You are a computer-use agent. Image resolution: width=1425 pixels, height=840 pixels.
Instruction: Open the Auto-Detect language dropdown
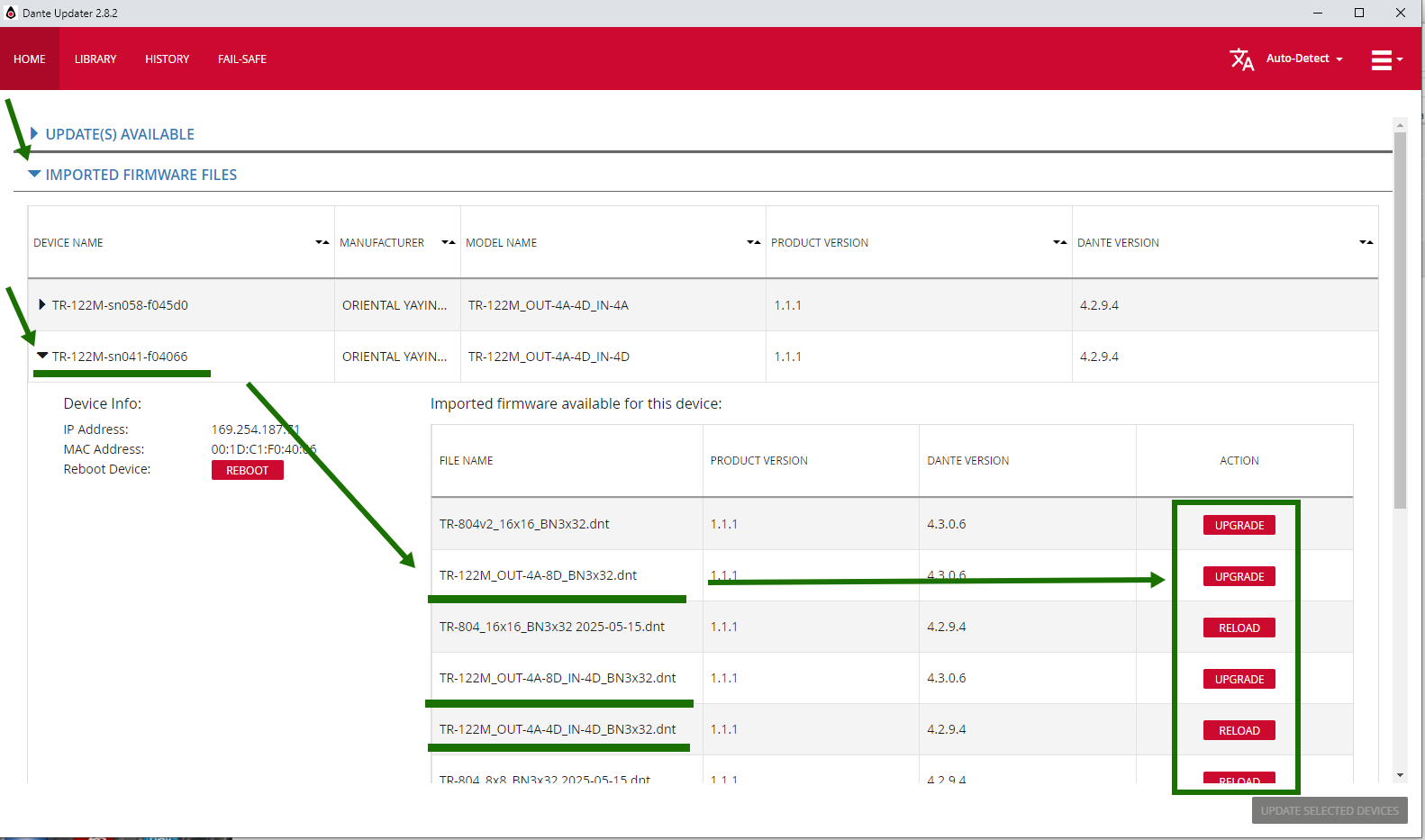(x=1304, y=59)
